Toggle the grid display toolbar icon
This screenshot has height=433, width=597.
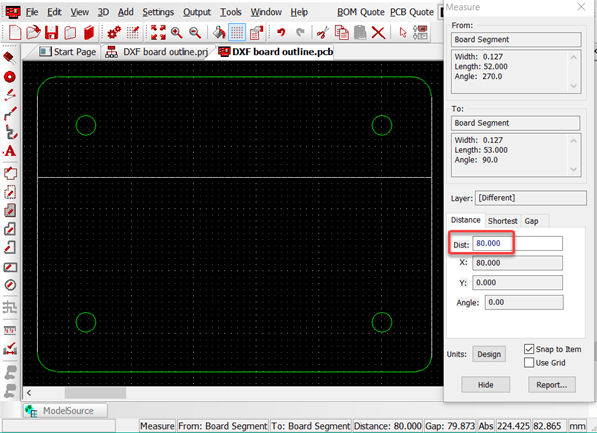(x=237, y=32)
